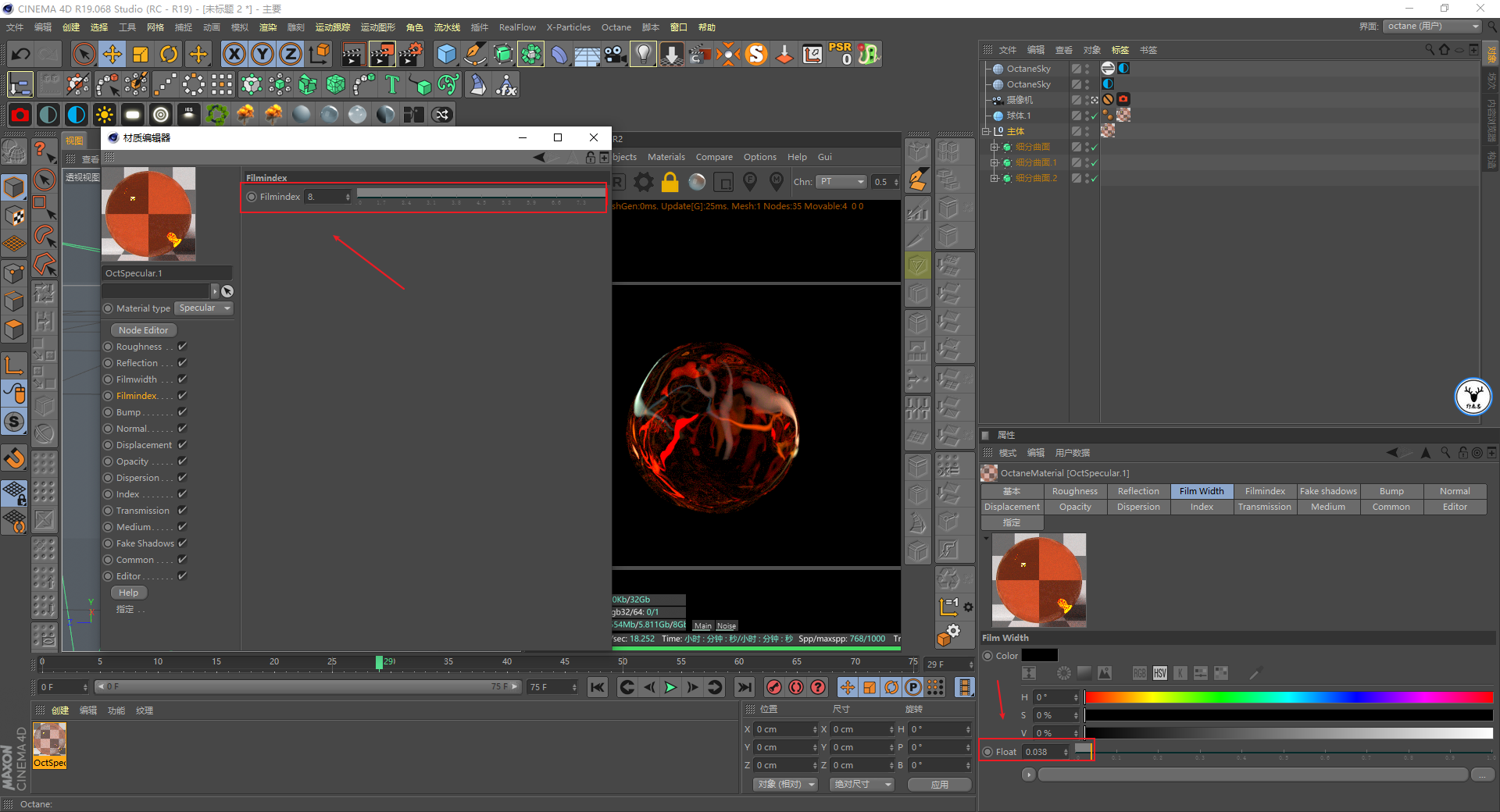Select the Live Selection tool

[84, 54]
